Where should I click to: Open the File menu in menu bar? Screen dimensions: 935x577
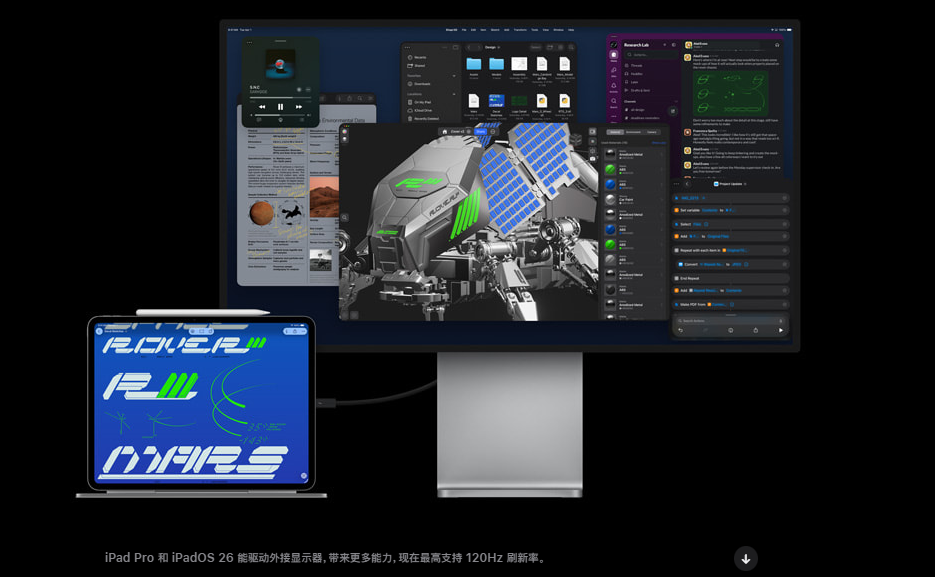(x=464, y=30)
